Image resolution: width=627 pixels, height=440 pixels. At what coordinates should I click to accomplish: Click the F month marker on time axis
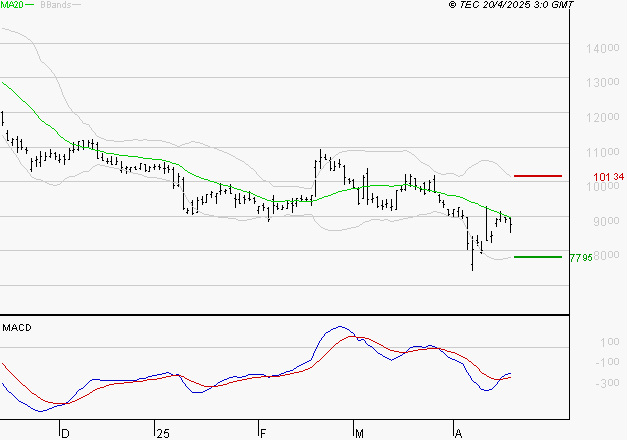coord(263,433)
